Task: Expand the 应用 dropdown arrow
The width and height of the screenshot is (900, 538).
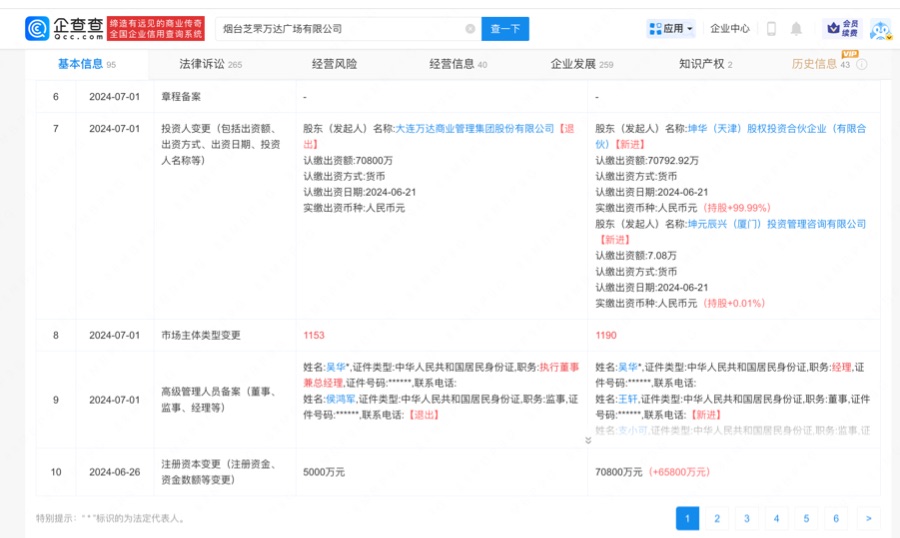Action: coord(689,29)
